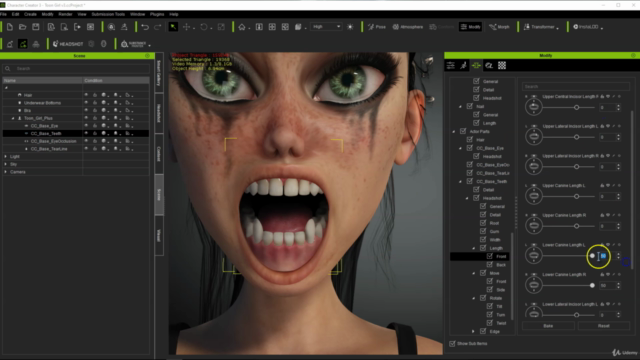Click the Bake button
This screenshot has width=640, height=360.
548,326
